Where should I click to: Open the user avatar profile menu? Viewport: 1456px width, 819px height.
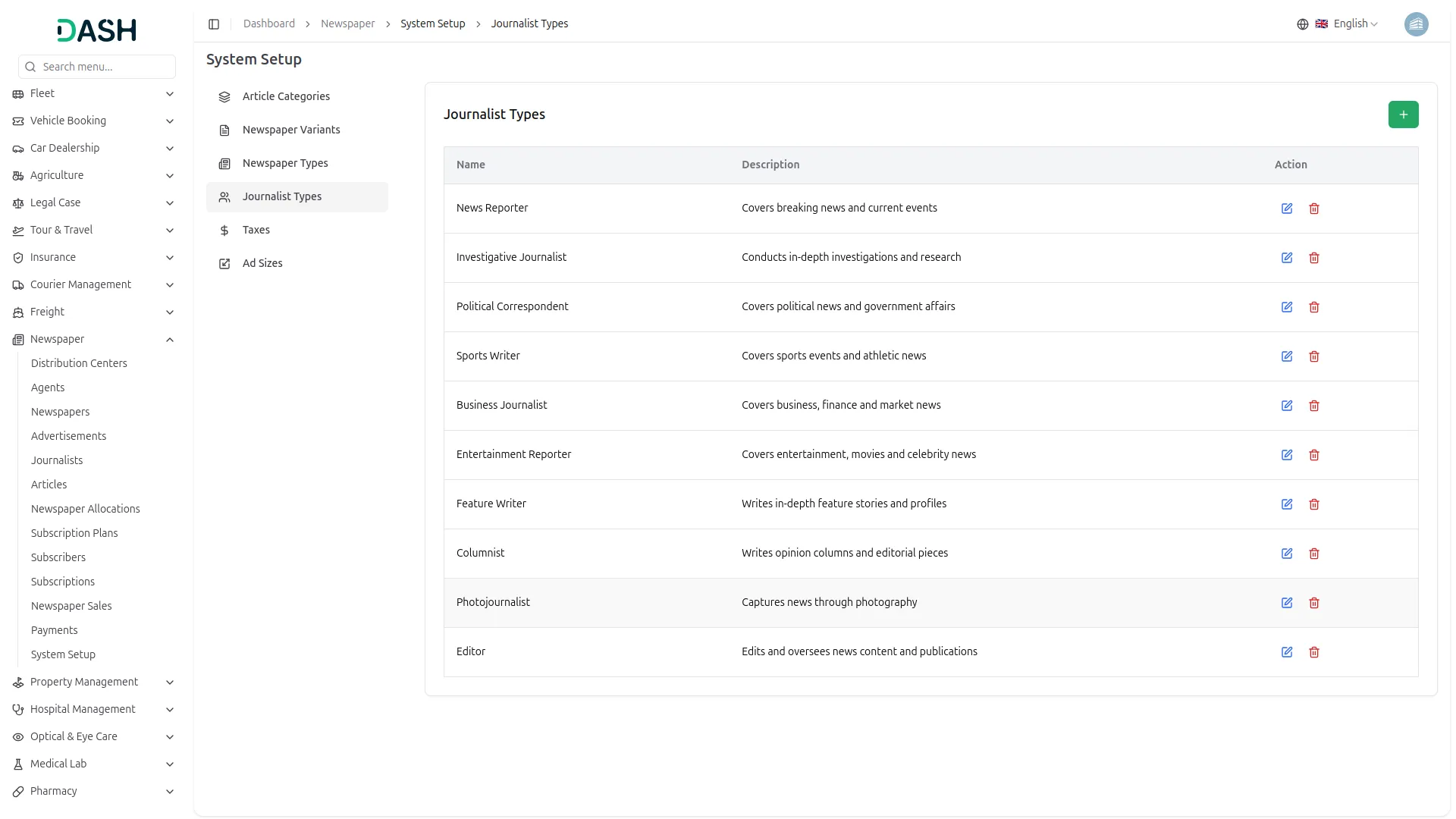coord(1416,24)
